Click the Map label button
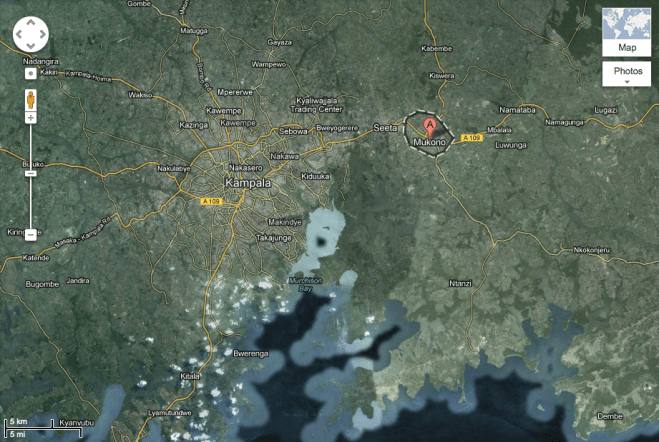Screen dimensions: 659x442 point(626,47)
